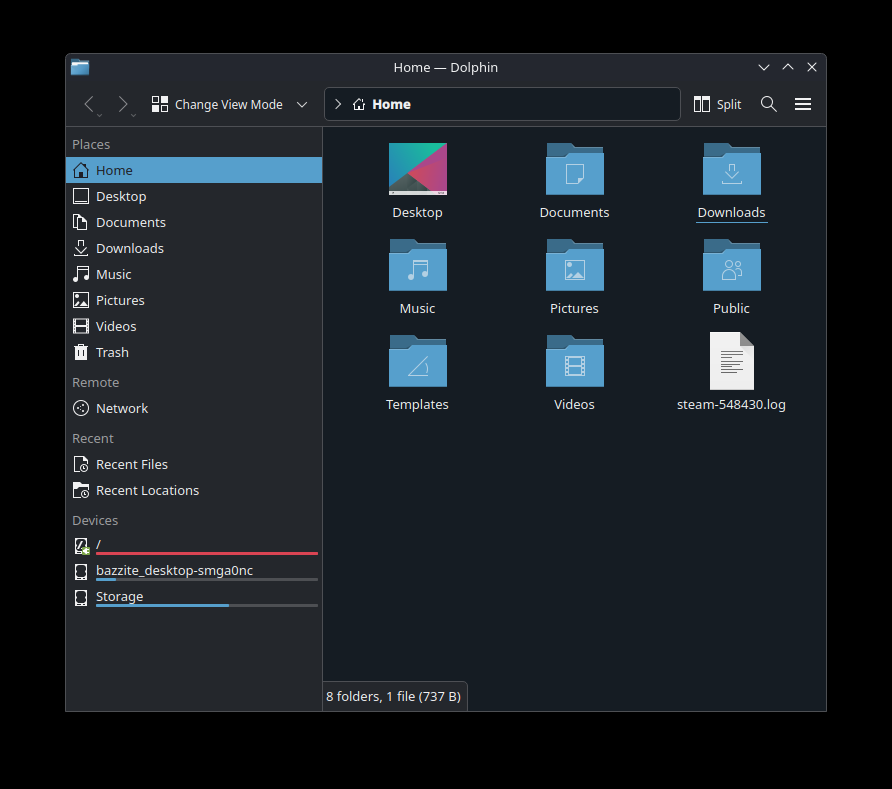Minimize the Dolphin window
Viewport: 892px width, 789px height.
point(764,67)
